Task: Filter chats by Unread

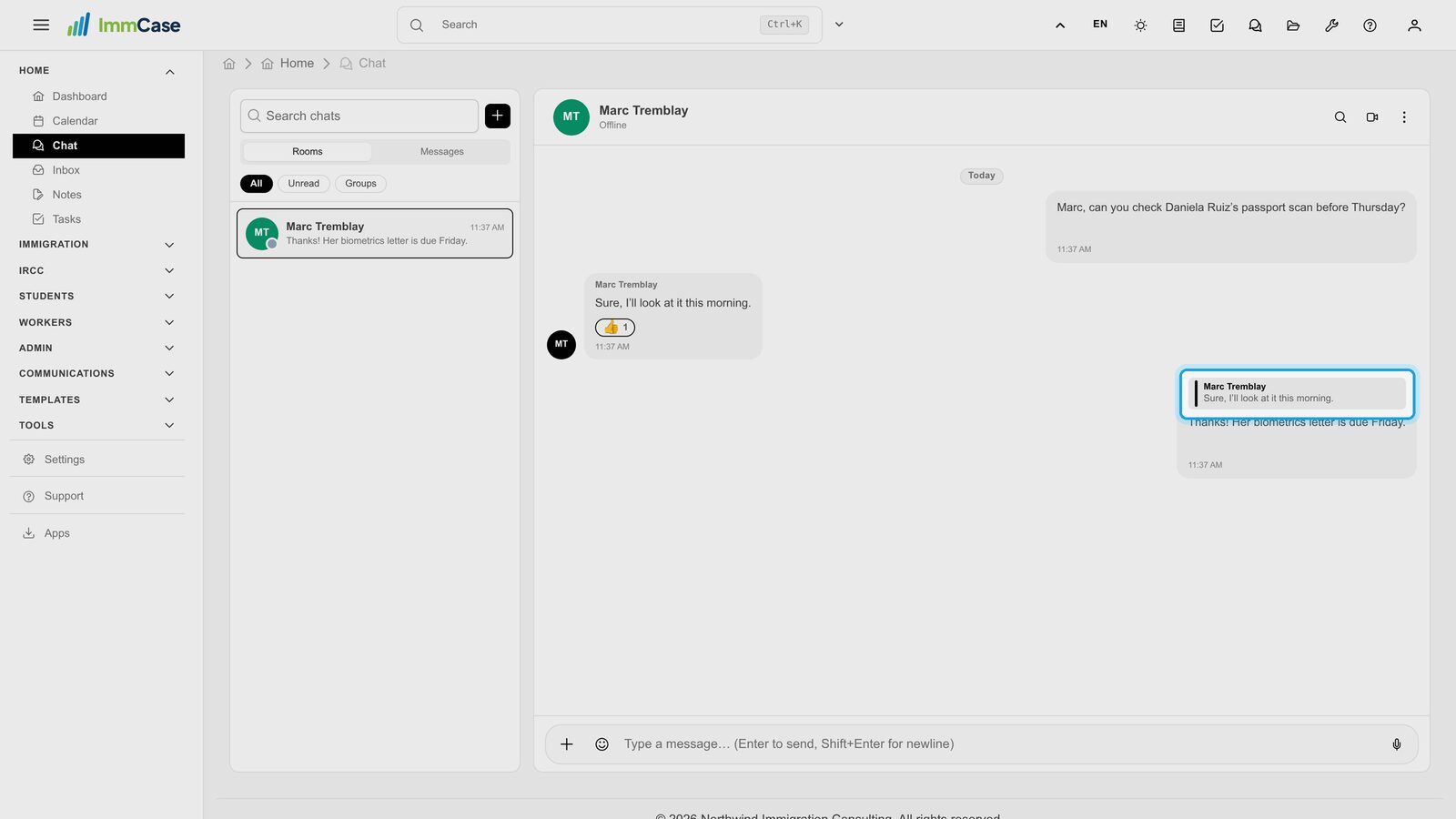Action: coord(304,184)
